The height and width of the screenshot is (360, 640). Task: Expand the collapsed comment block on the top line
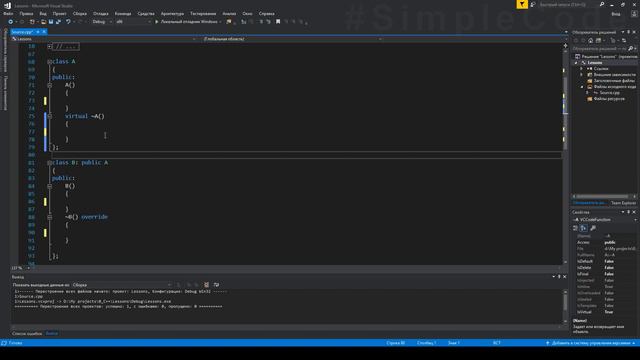tap(49, 47)
